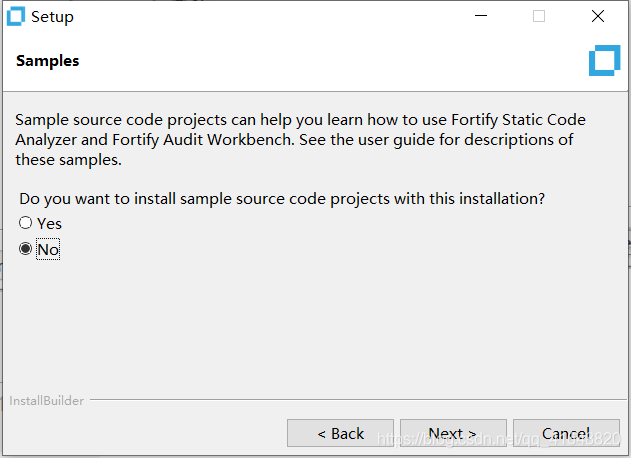Select the No radio button circle
The image size is (631, 458).
click(x=26, y=249)
